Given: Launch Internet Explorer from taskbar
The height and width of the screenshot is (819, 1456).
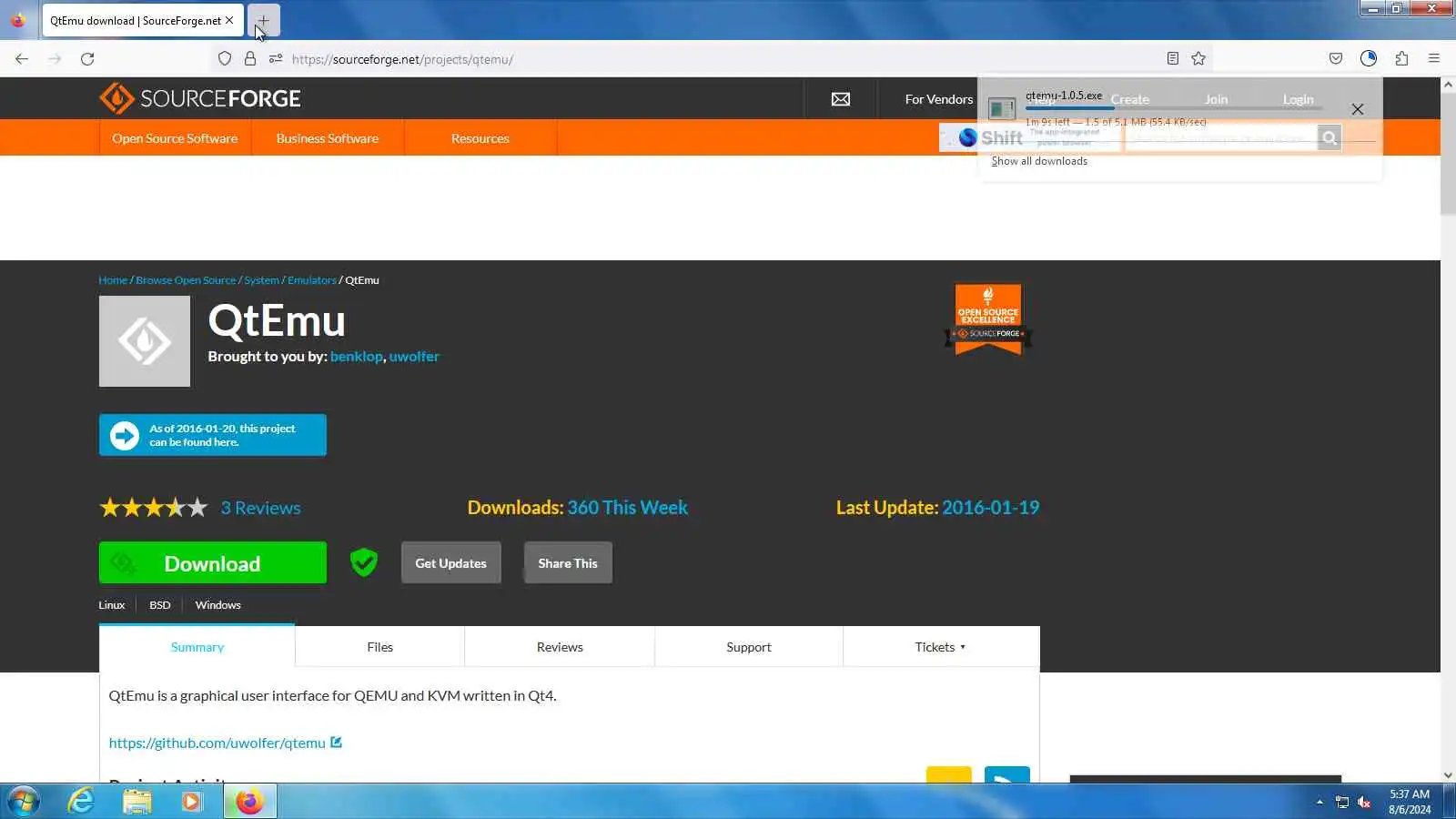Looking at the screenshot, I should pyautogui.click(x=81, y=802).
